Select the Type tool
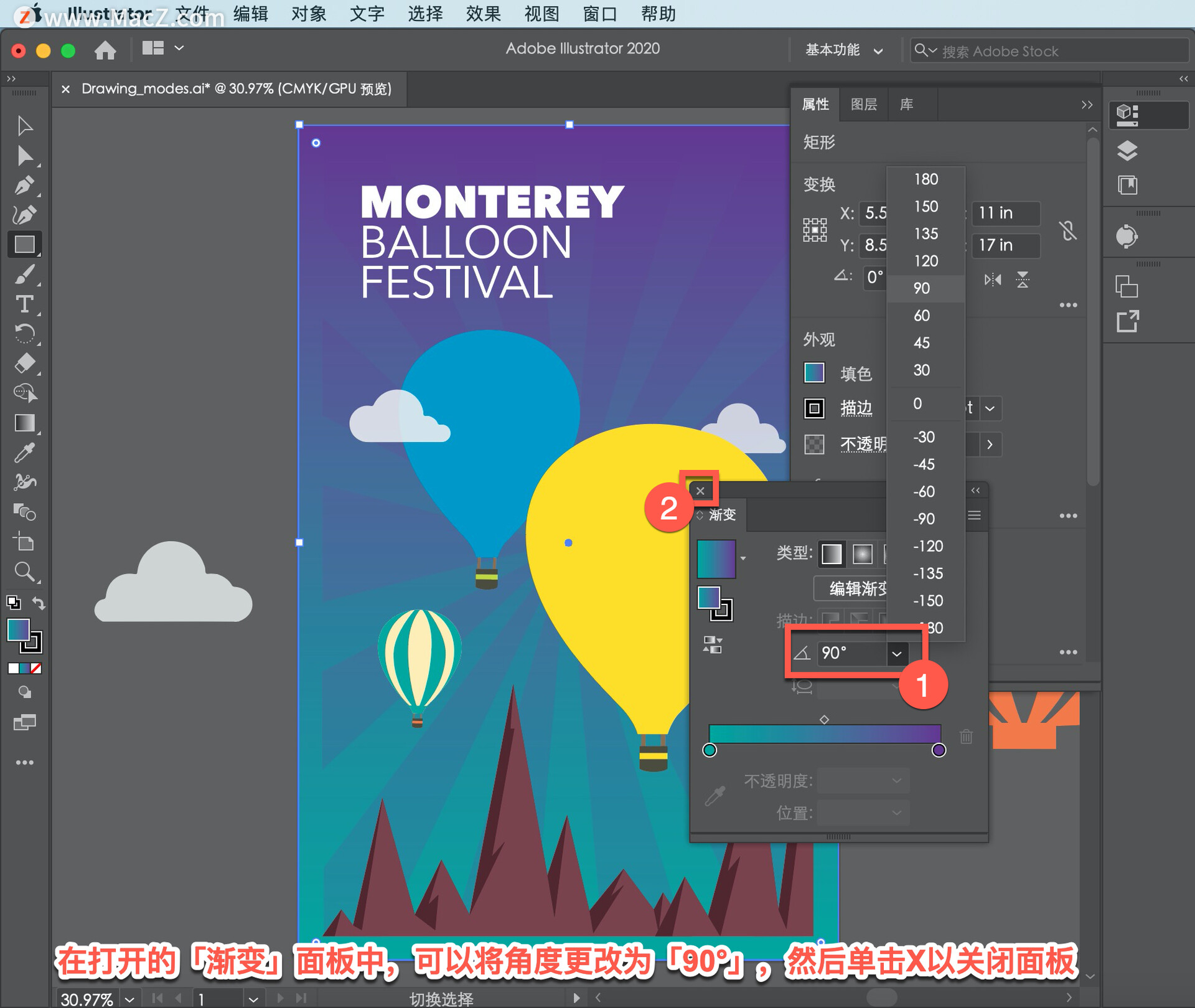1195x1008 pixels. pyautogui.click(x=24, y=304)
